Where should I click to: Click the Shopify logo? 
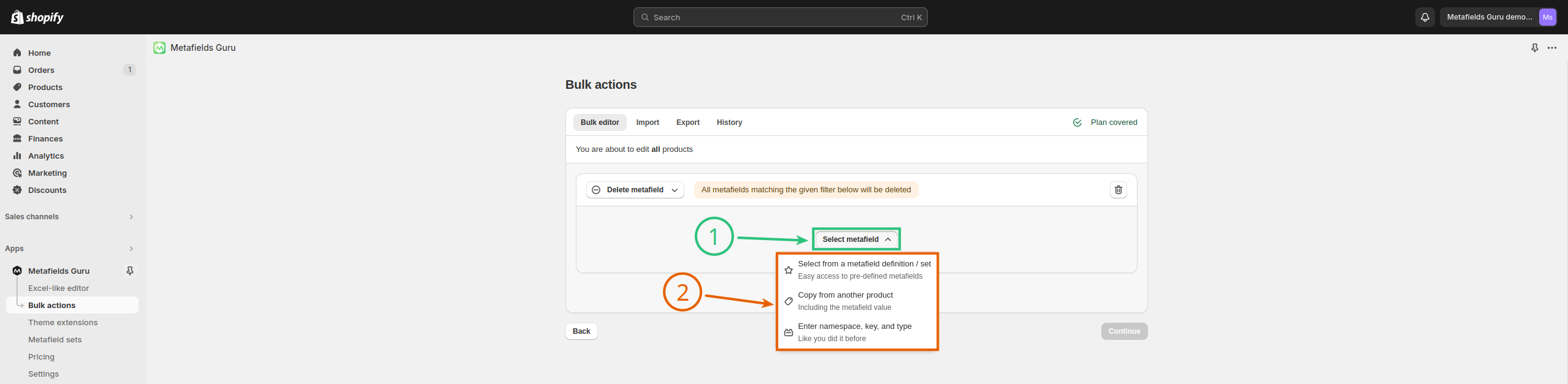(37, 17)
